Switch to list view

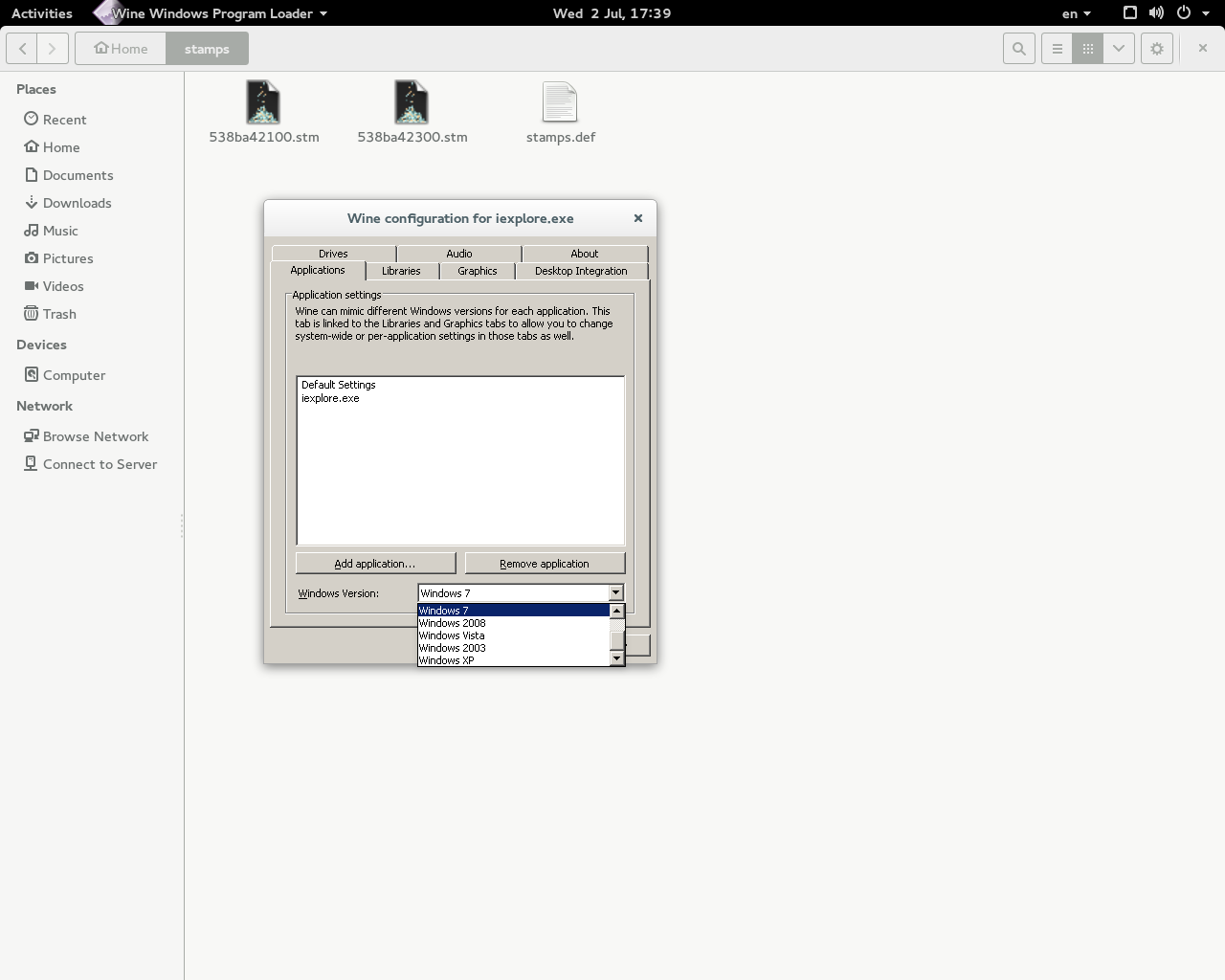[1057, 49]
